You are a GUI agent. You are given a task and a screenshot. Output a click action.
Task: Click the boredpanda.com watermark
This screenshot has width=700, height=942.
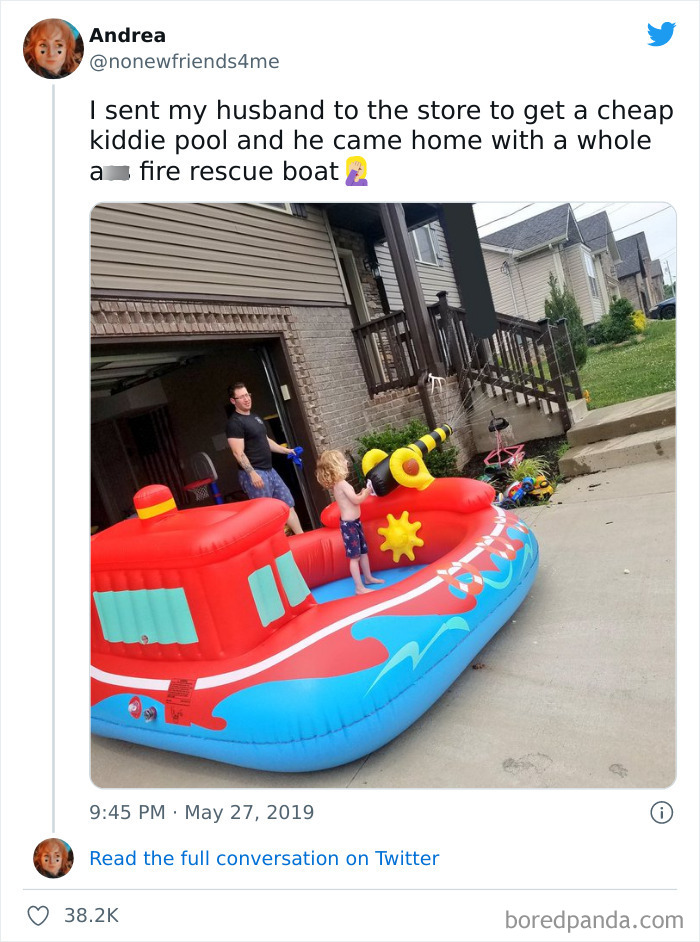tap(594, 920)
